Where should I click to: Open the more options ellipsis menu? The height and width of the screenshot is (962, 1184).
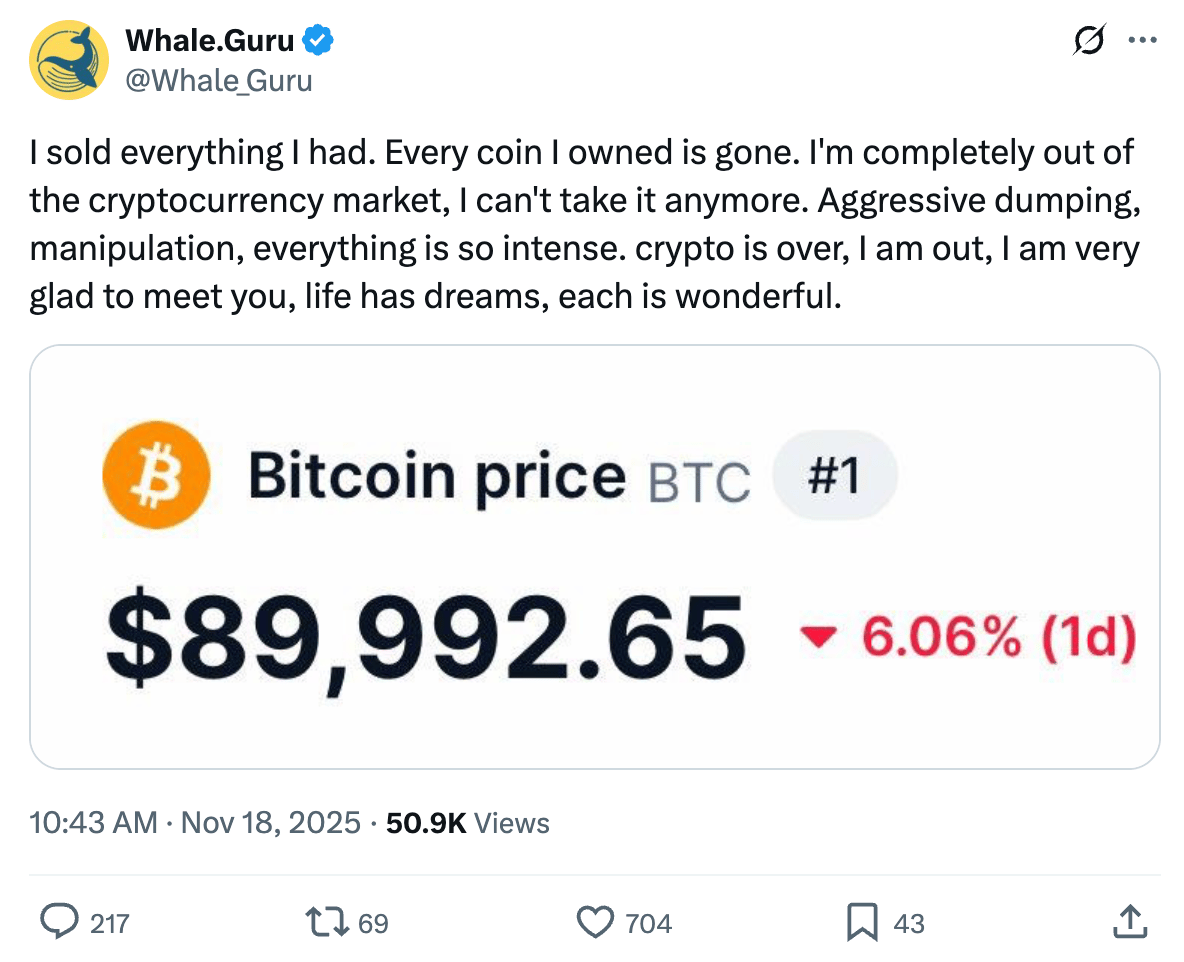[1144, 40]
